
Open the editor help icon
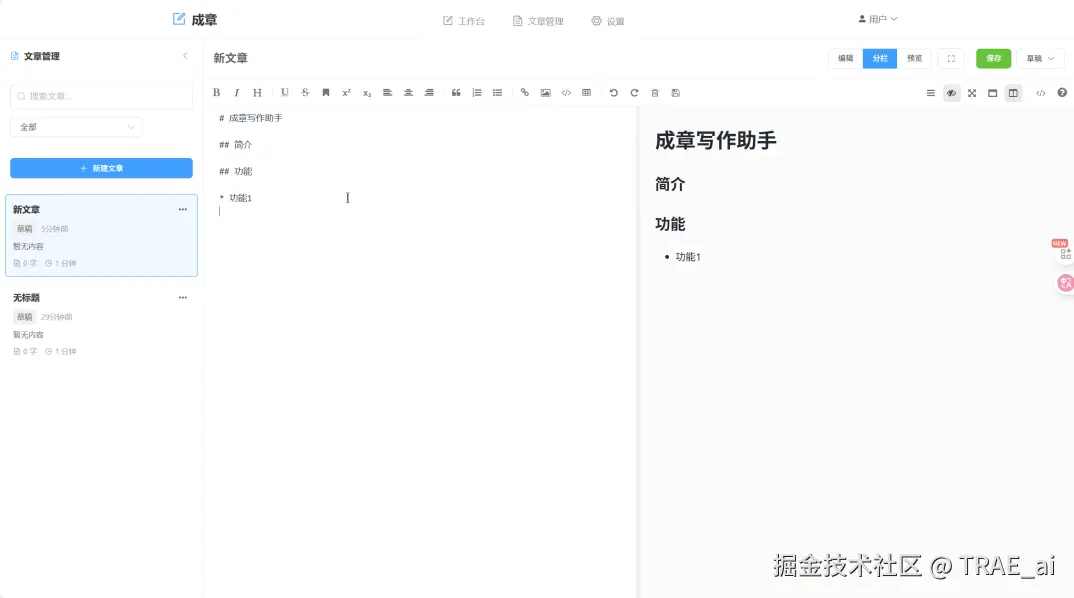click(x=1062, y=92)
